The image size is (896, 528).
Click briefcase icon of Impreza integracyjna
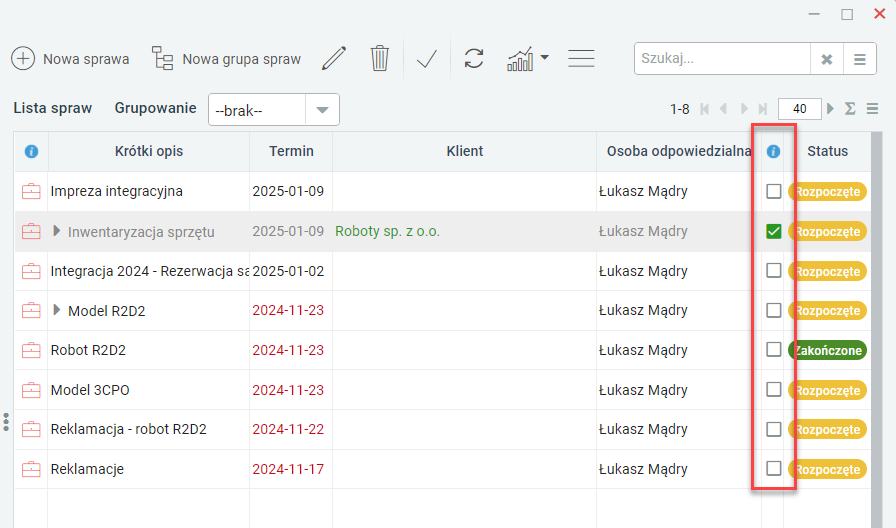tap(31, 191)
